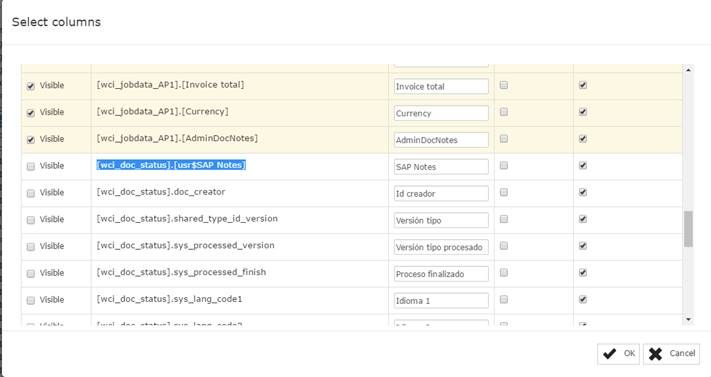Uncheck the last-column checkbox in Versión tipo procesado row
This screenshot has height=377, width=711.
click(x=583, y=245)
